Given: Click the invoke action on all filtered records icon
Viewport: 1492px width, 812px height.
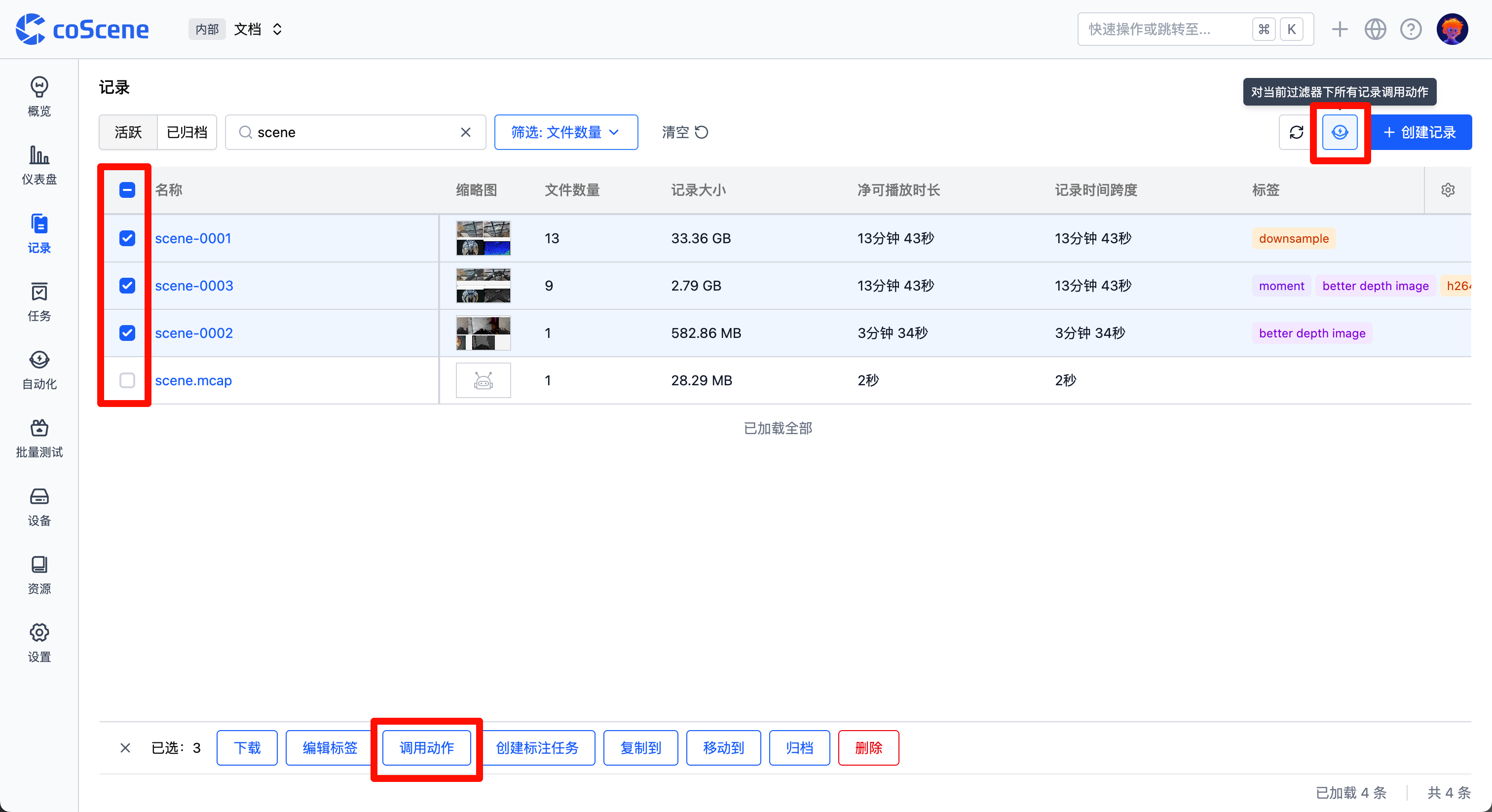Looking at the screenshot, I should 1340,132.
